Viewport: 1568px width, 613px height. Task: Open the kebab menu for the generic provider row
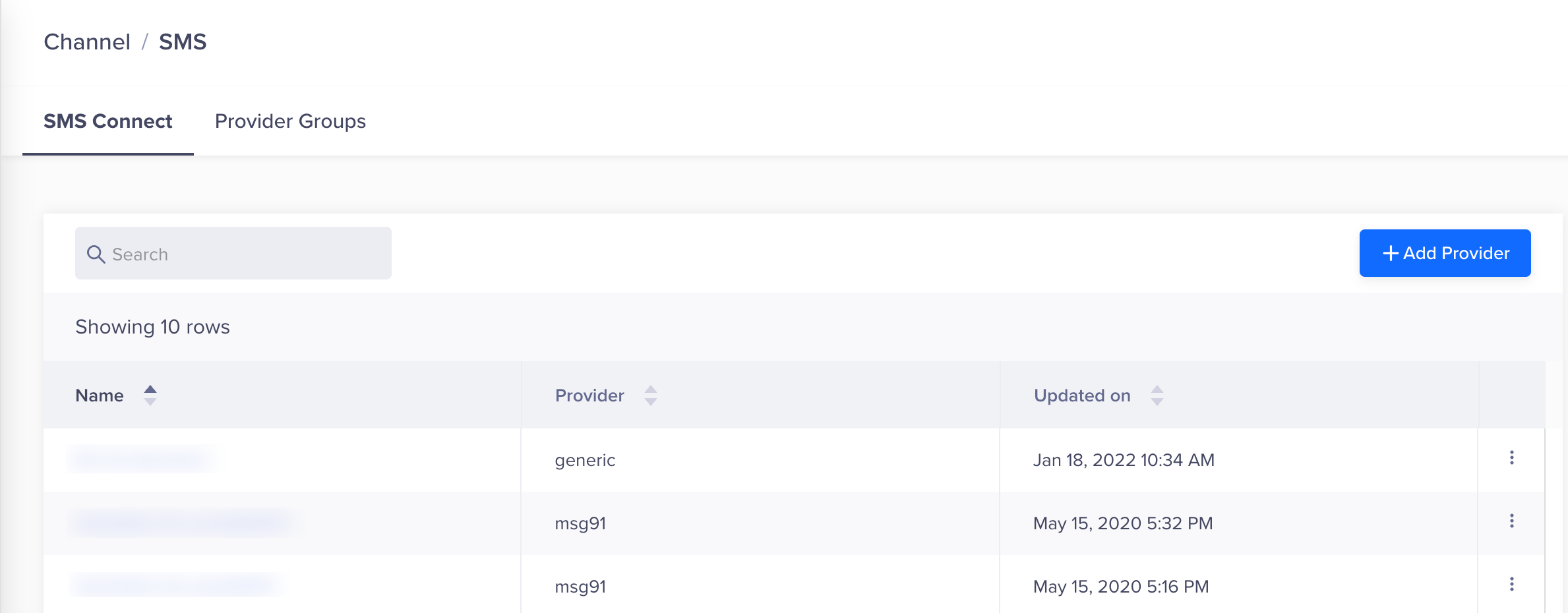click(x=1511, y=457)
